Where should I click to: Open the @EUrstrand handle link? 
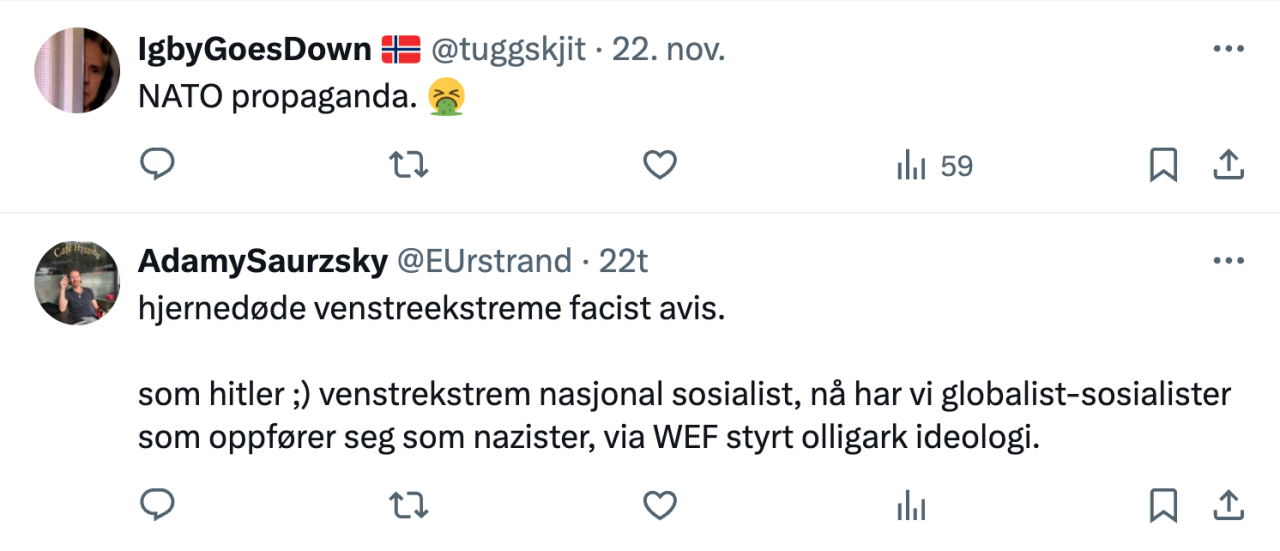485,261
